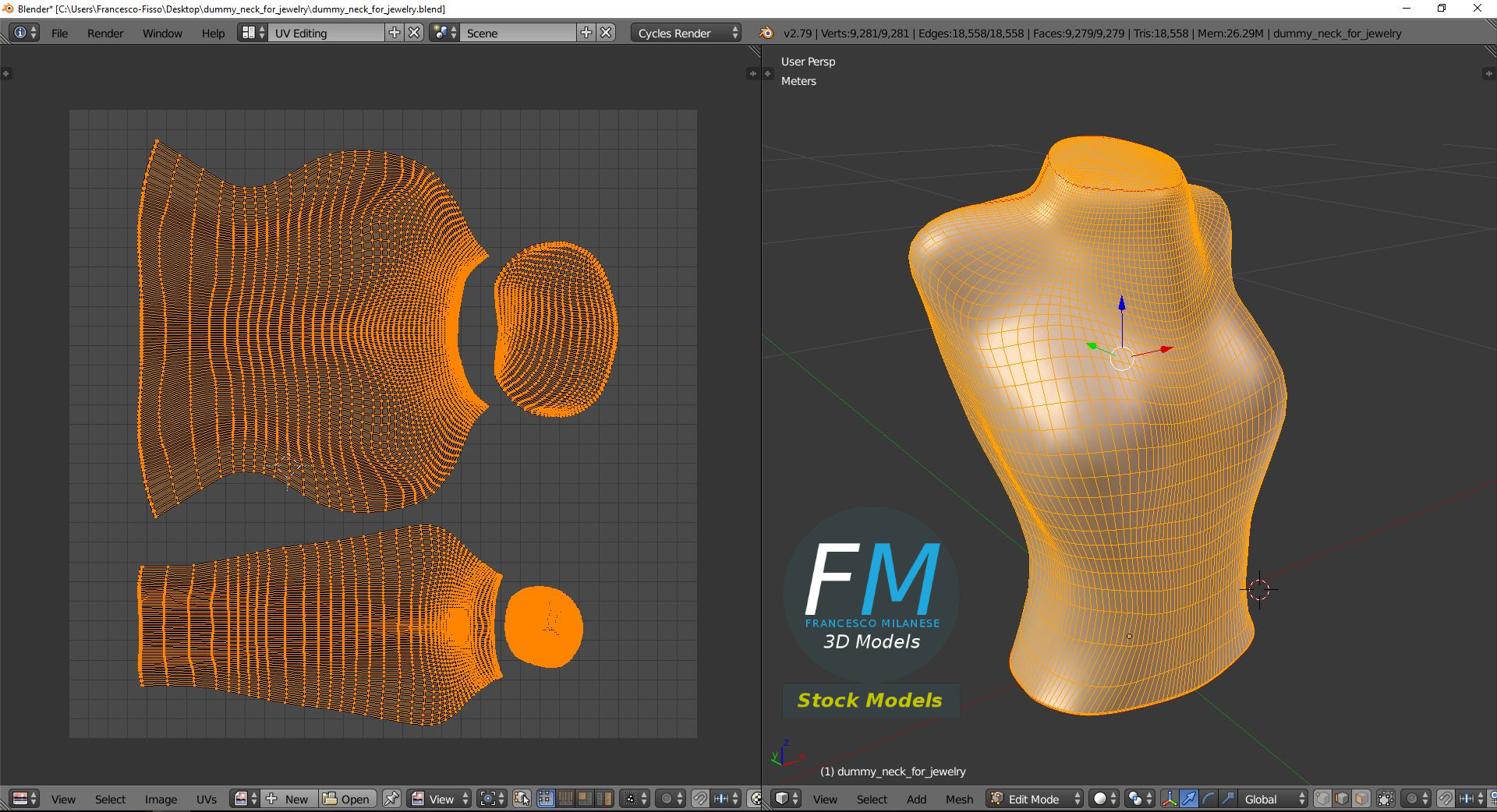Add a new screen layout

(x=395, y=33)
